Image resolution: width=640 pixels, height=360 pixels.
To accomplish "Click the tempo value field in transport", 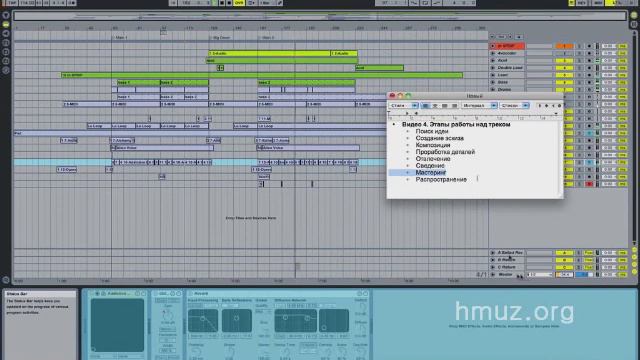I will pos(27,2).
